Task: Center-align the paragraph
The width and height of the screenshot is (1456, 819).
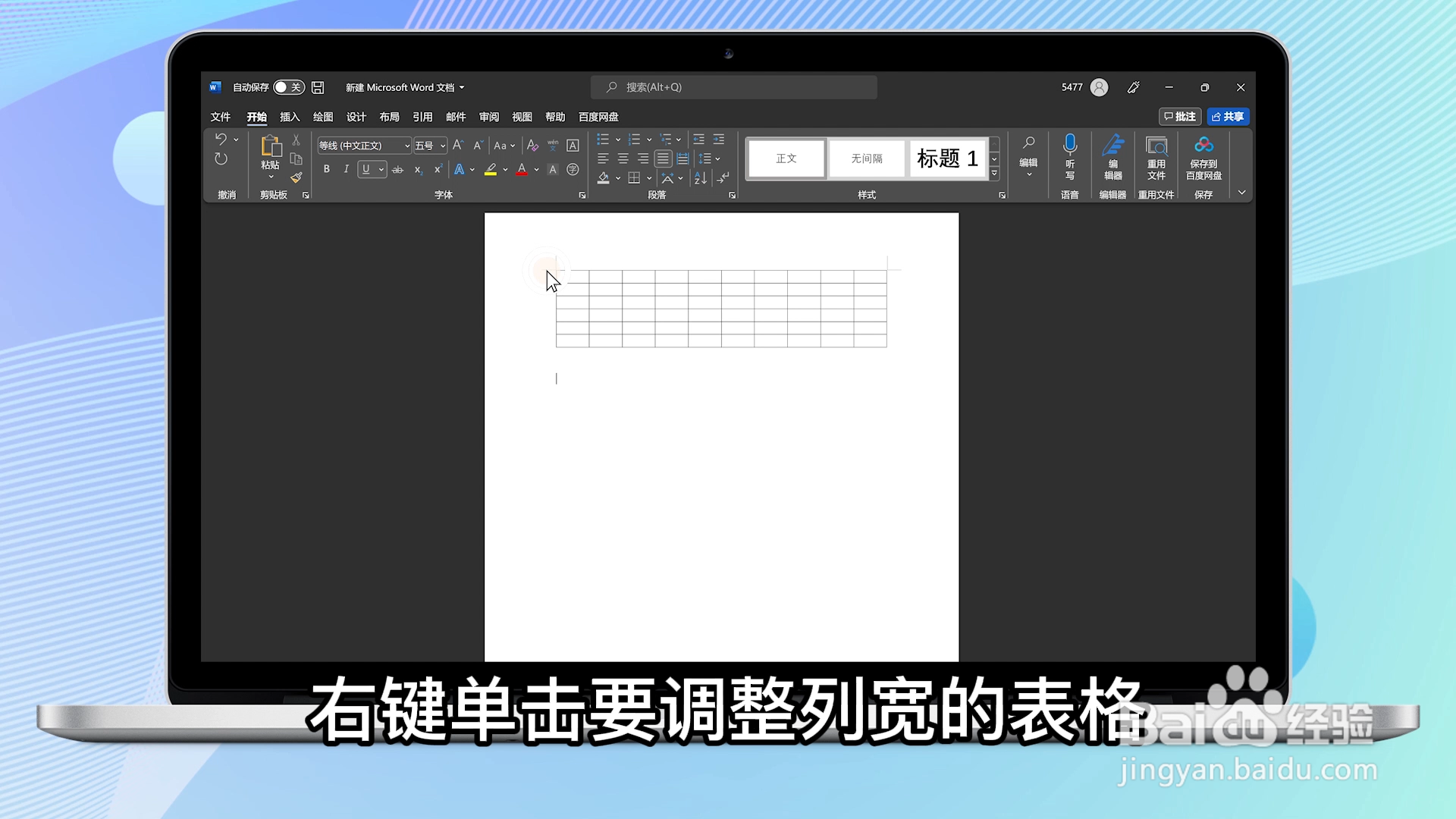Action: click(623, 158)
